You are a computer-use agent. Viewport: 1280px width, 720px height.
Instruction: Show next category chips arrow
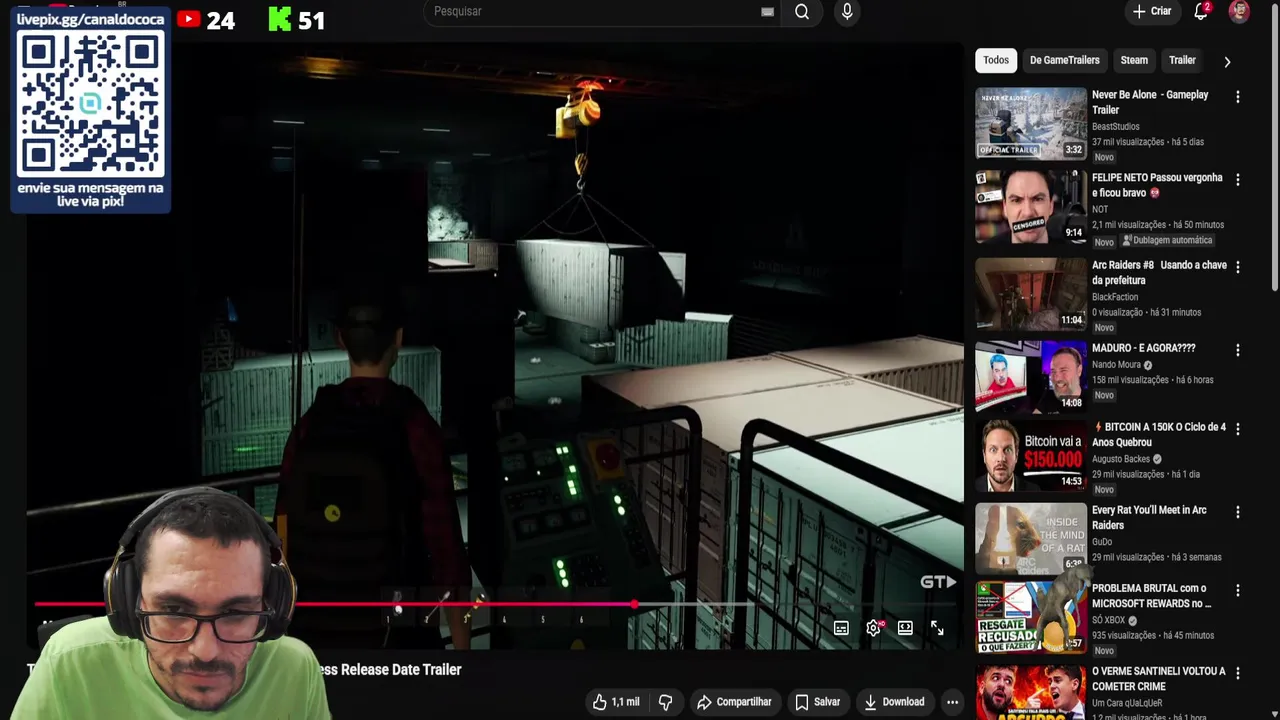click(x=1227, y=61)
